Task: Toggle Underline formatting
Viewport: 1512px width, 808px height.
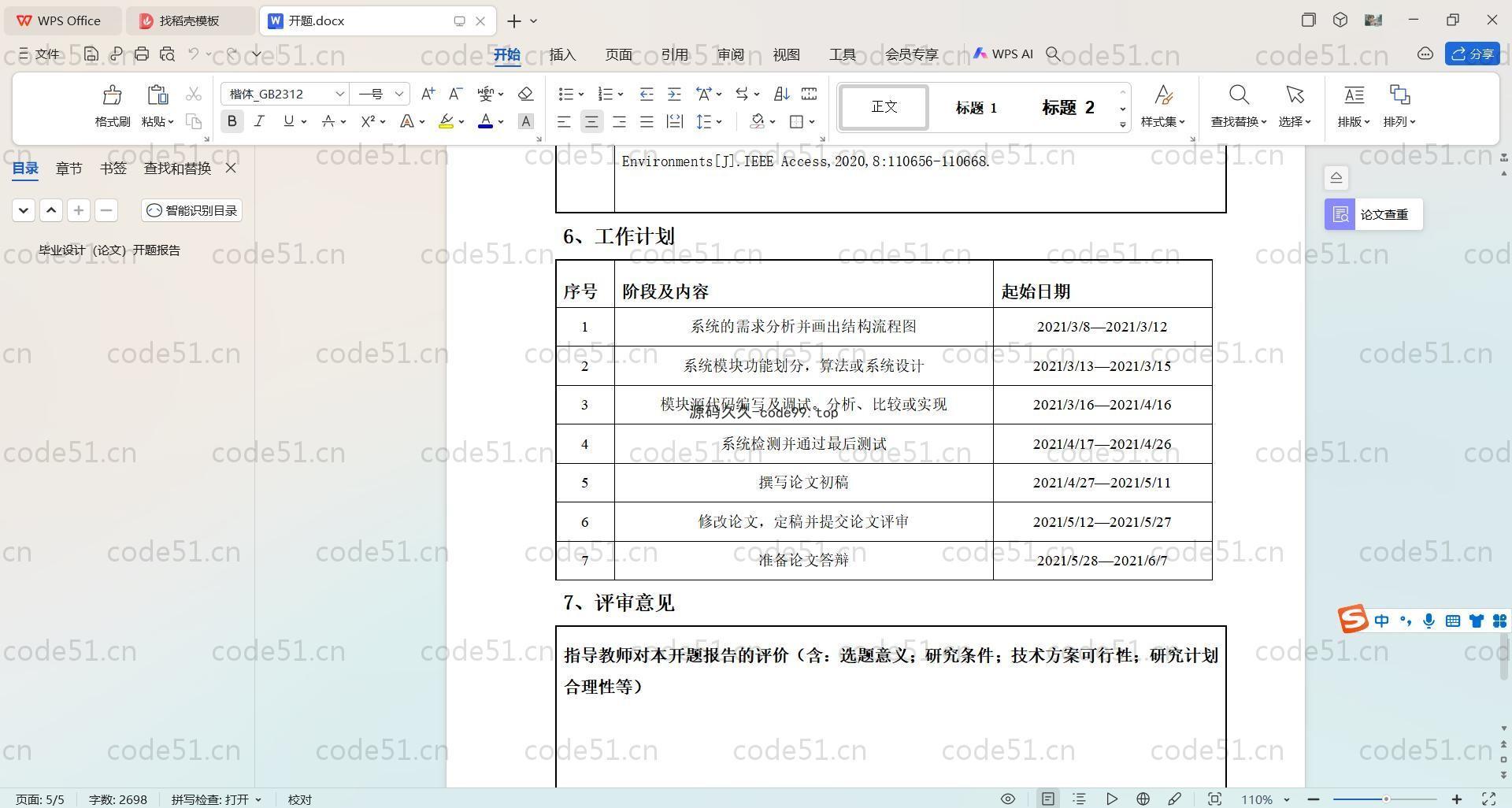Action: [x=288, y=121]
